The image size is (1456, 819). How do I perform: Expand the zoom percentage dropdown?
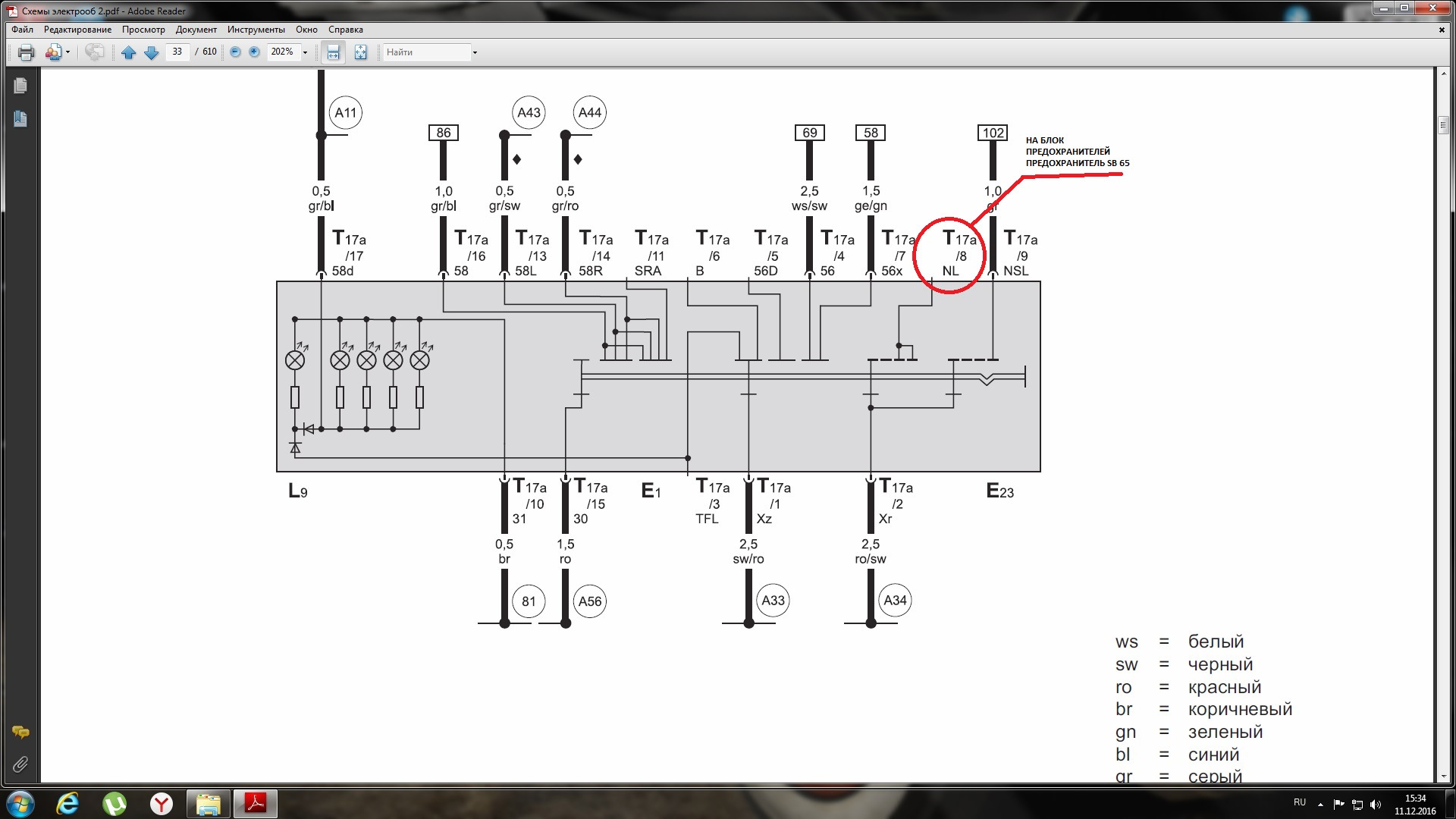306,52
